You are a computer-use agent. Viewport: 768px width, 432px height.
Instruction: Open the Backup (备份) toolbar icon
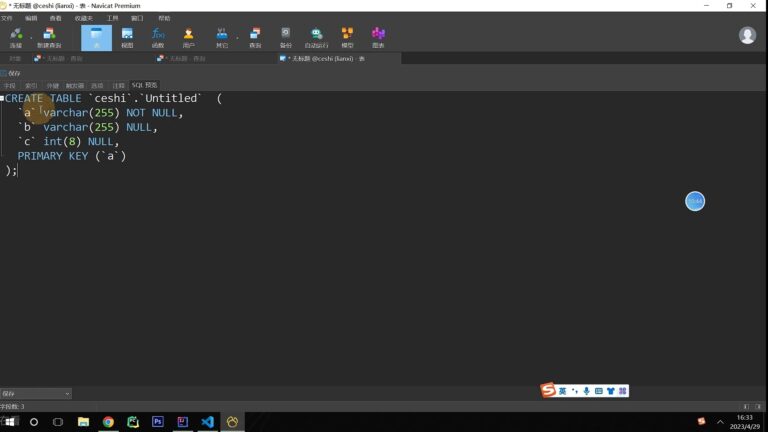click(286, 38)
